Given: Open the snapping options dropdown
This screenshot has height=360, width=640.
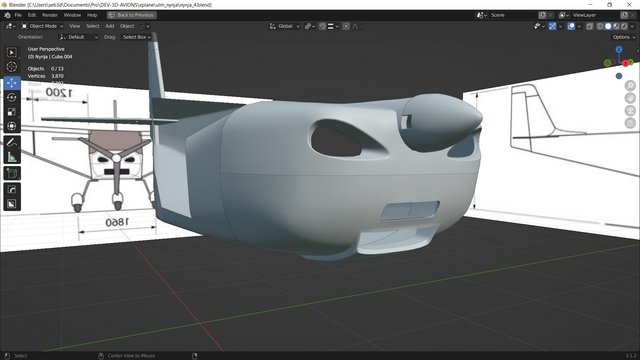Looking at the screenshot, I should (x=333, y=26).
